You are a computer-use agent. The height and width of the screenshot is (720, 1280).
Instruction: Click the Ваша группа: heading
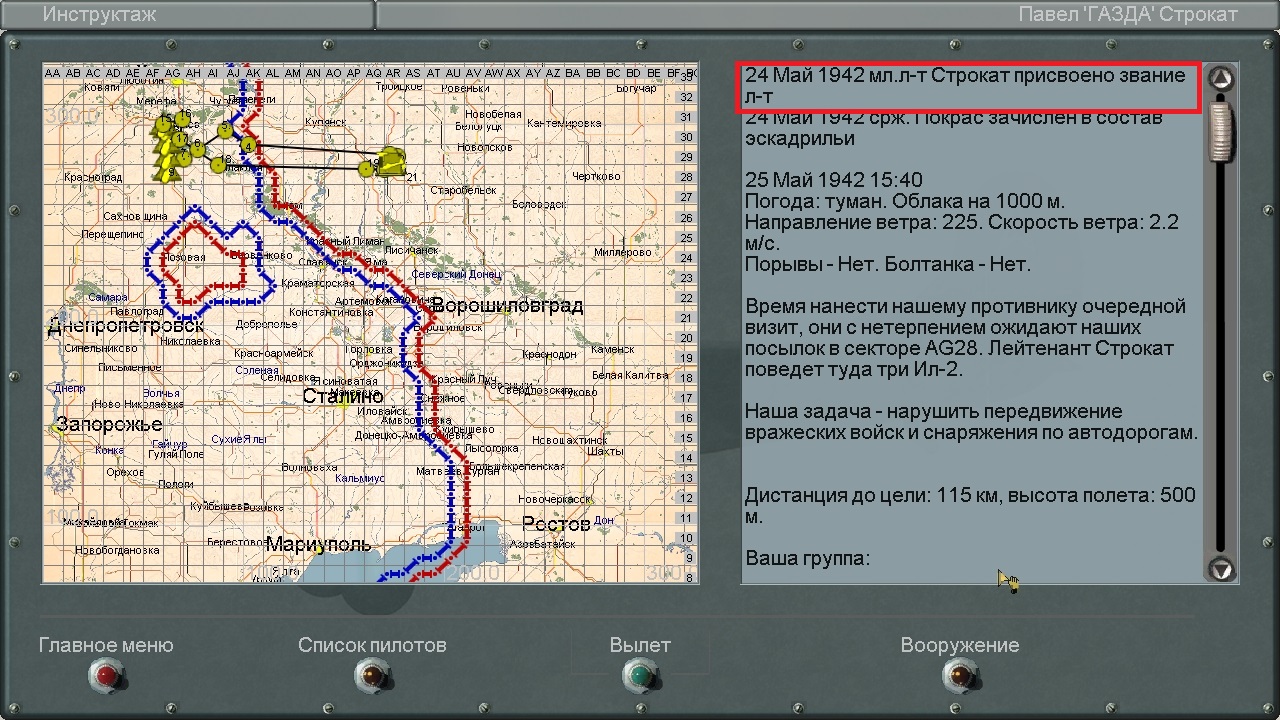tap(808, 558)
